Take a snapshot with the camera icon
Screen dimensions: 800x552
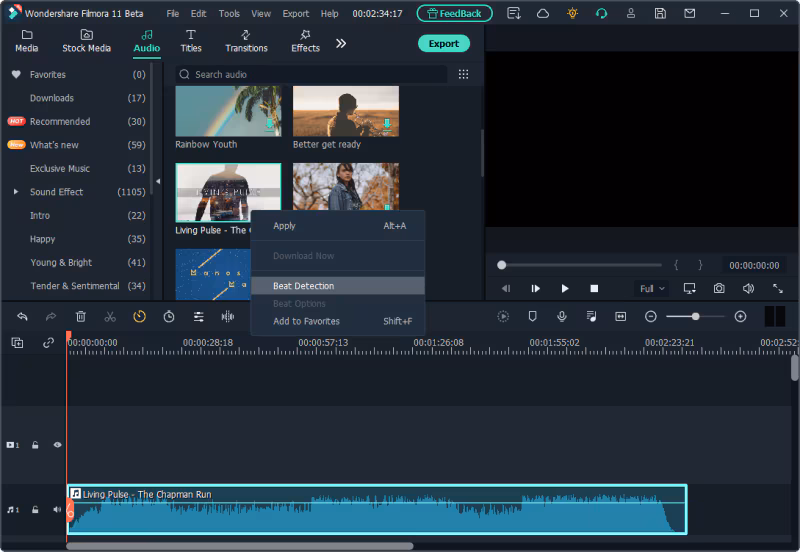(x=719, y=288)
